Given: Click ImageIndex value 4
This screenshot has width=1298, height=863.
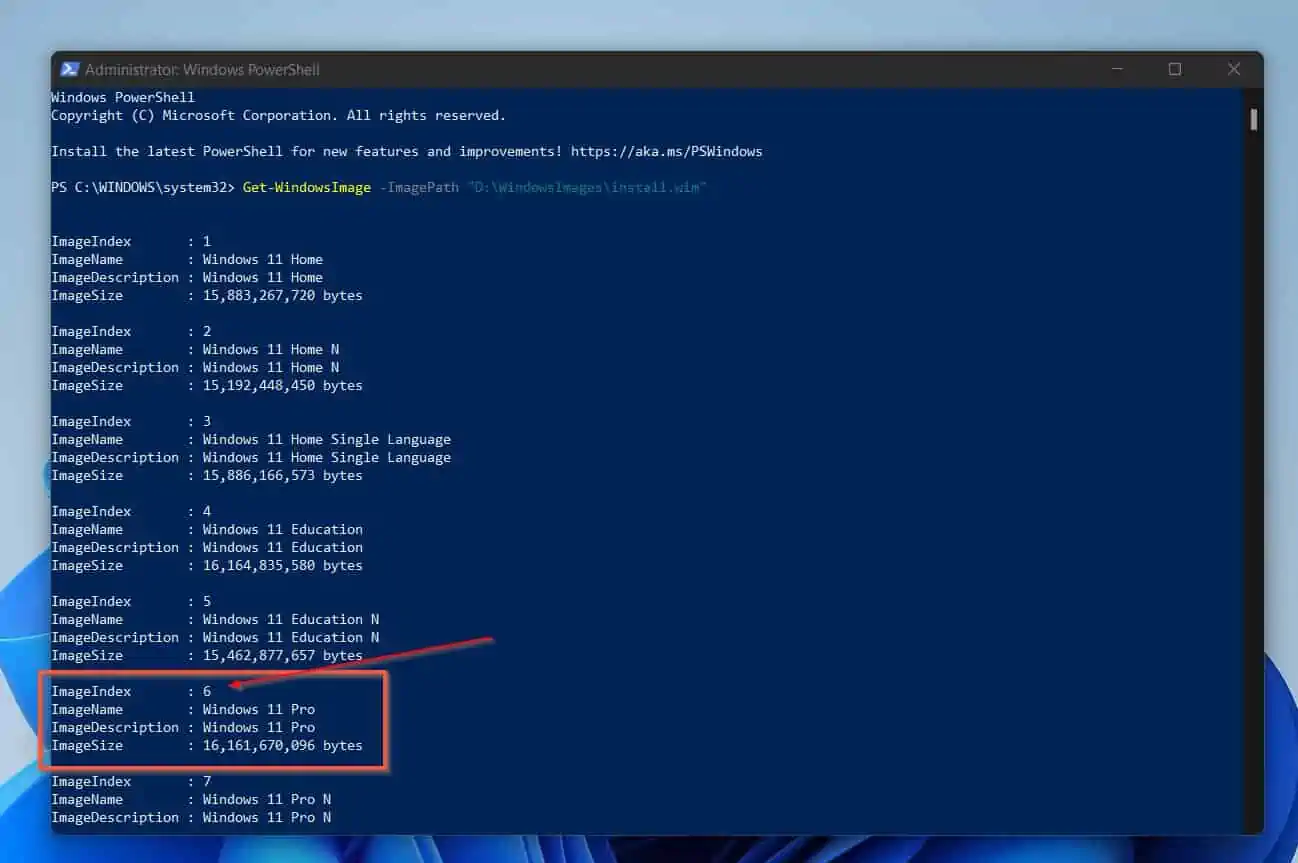Looking at the screenshot, I should (x=207, y=512).
